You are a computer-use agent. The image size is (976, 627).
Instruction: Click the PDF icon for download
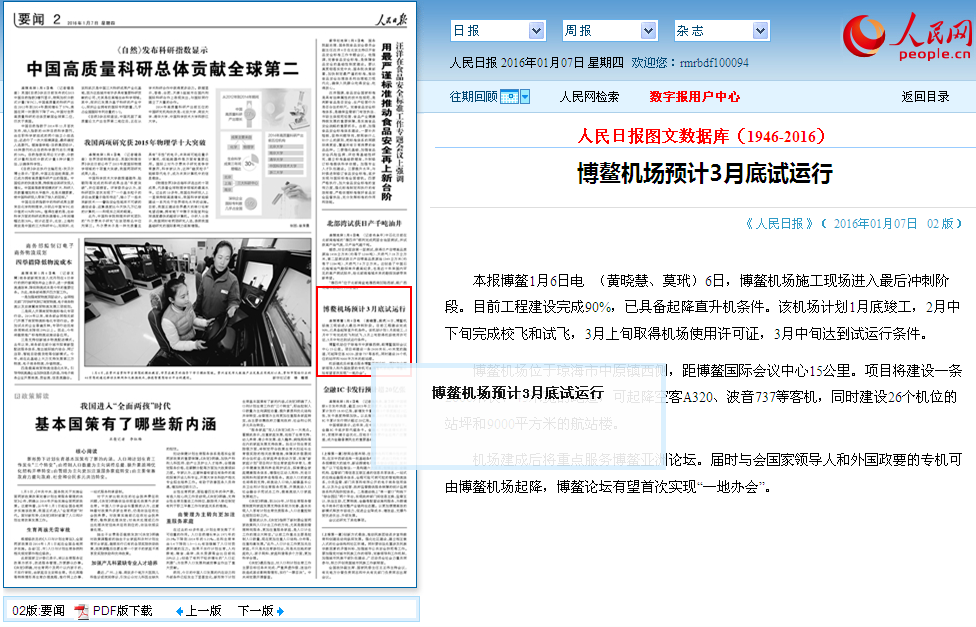click(82, 611)
